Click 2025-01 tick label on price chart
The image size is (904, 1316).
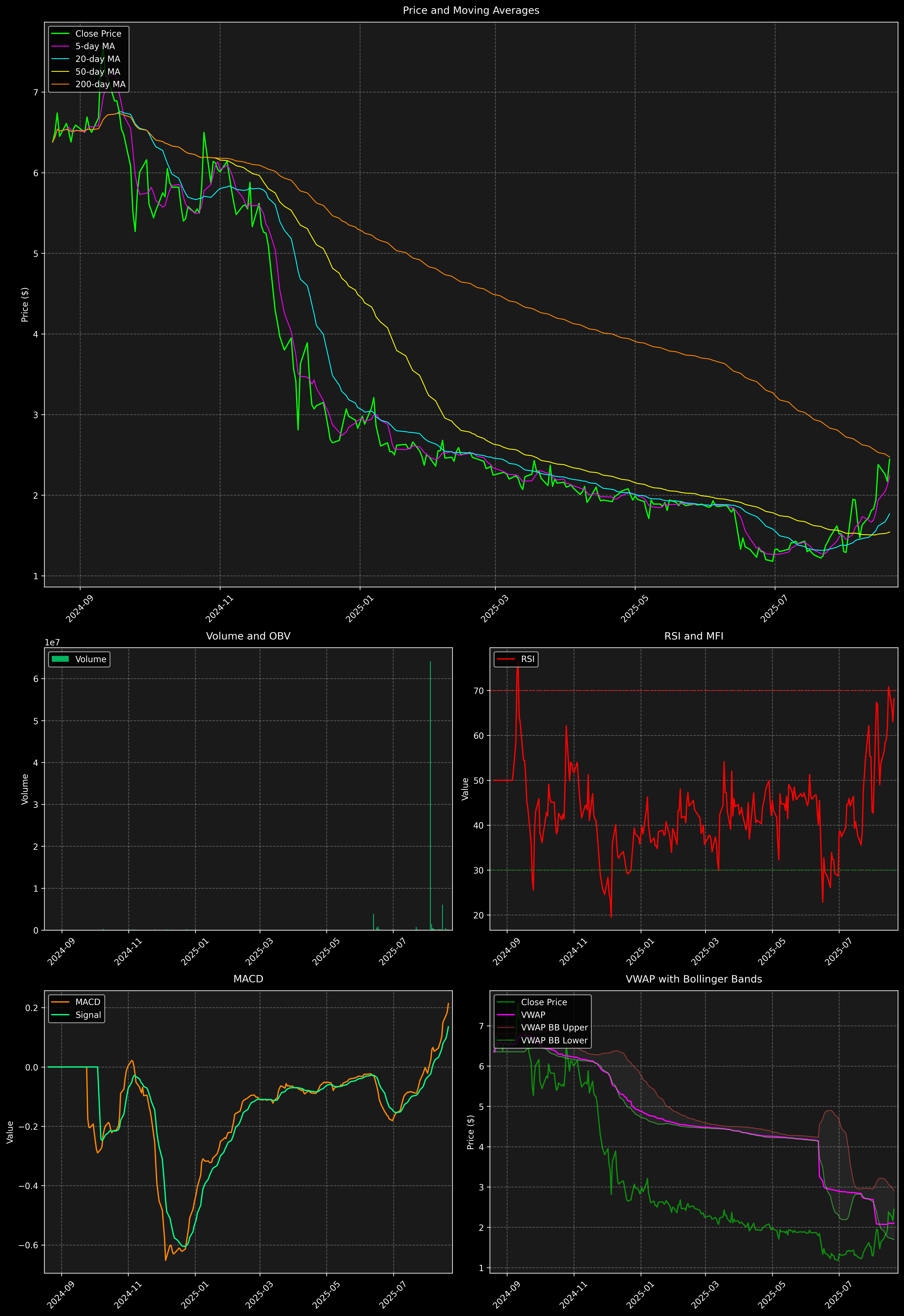360,609
